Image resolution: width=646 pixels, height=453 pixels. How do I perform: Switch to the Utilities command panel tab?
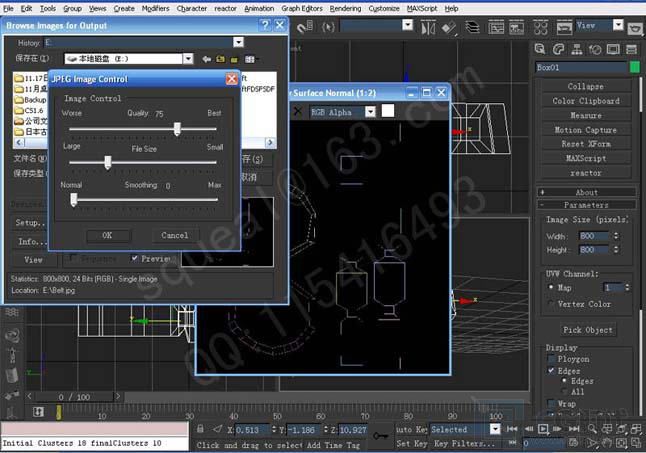(631, 49)
